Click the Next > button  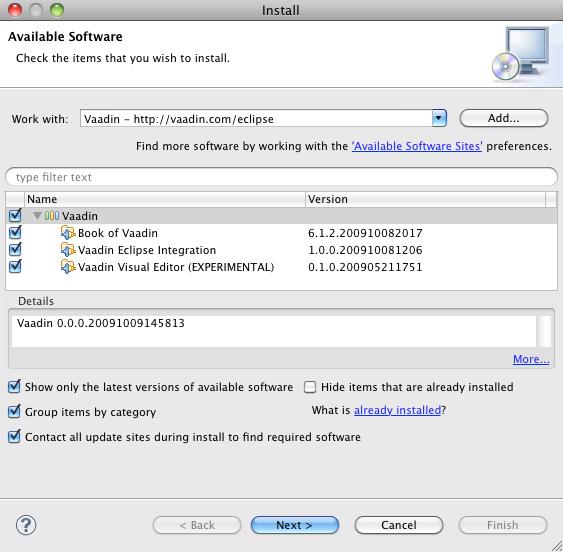294,525
